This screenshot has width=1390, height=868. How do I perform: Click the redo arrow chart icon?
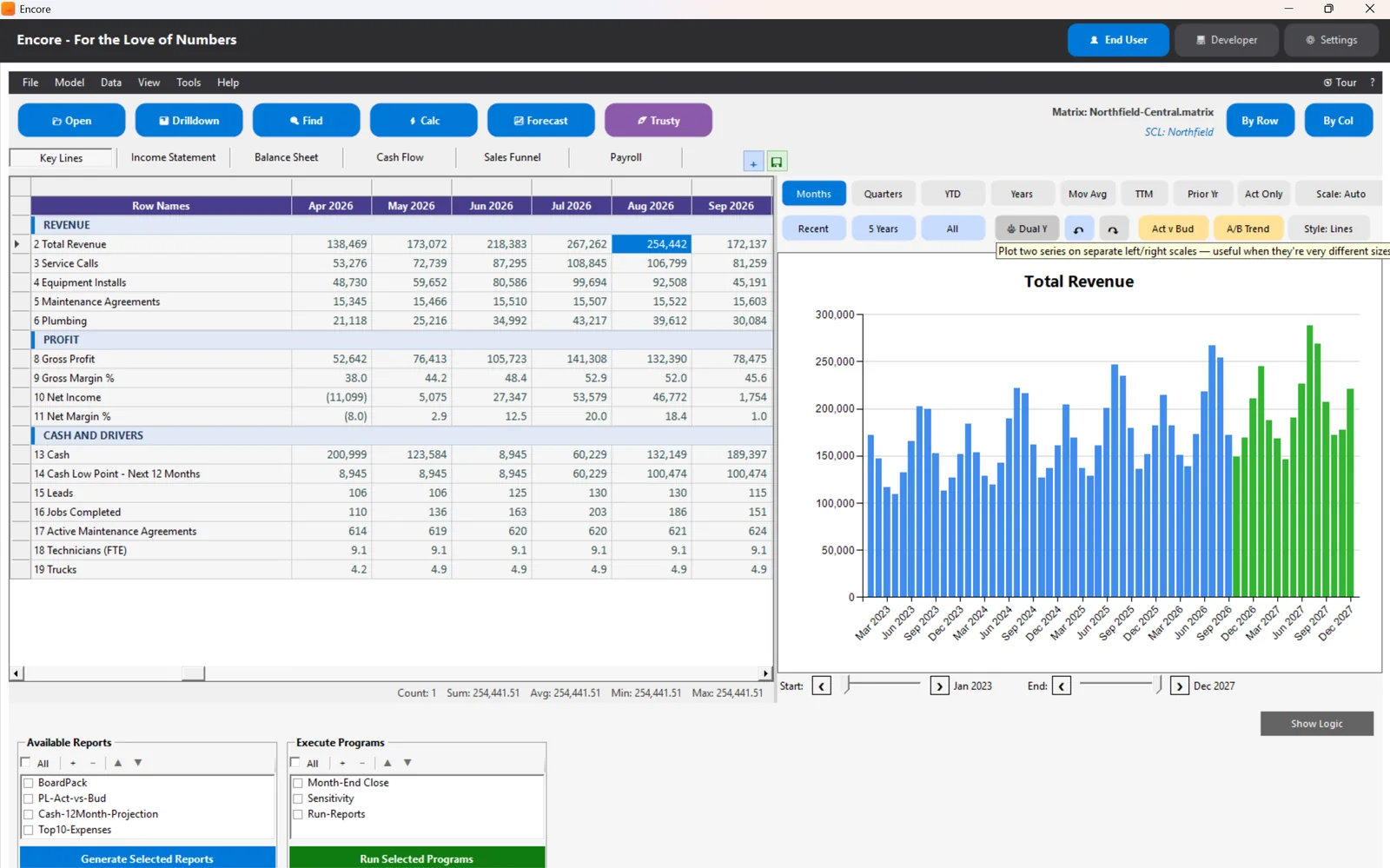pos(1113,229)
